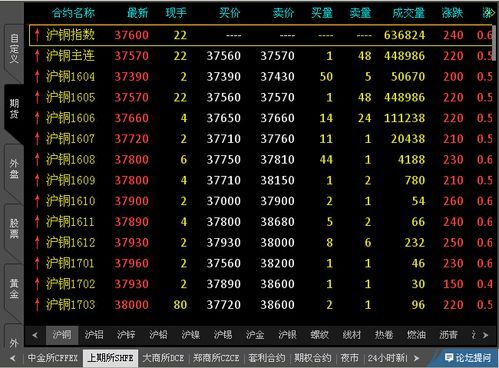This screenshot has height=368, width=499.
Task: Select the 沪铜1607 contract
Action: tap(261, 139)
